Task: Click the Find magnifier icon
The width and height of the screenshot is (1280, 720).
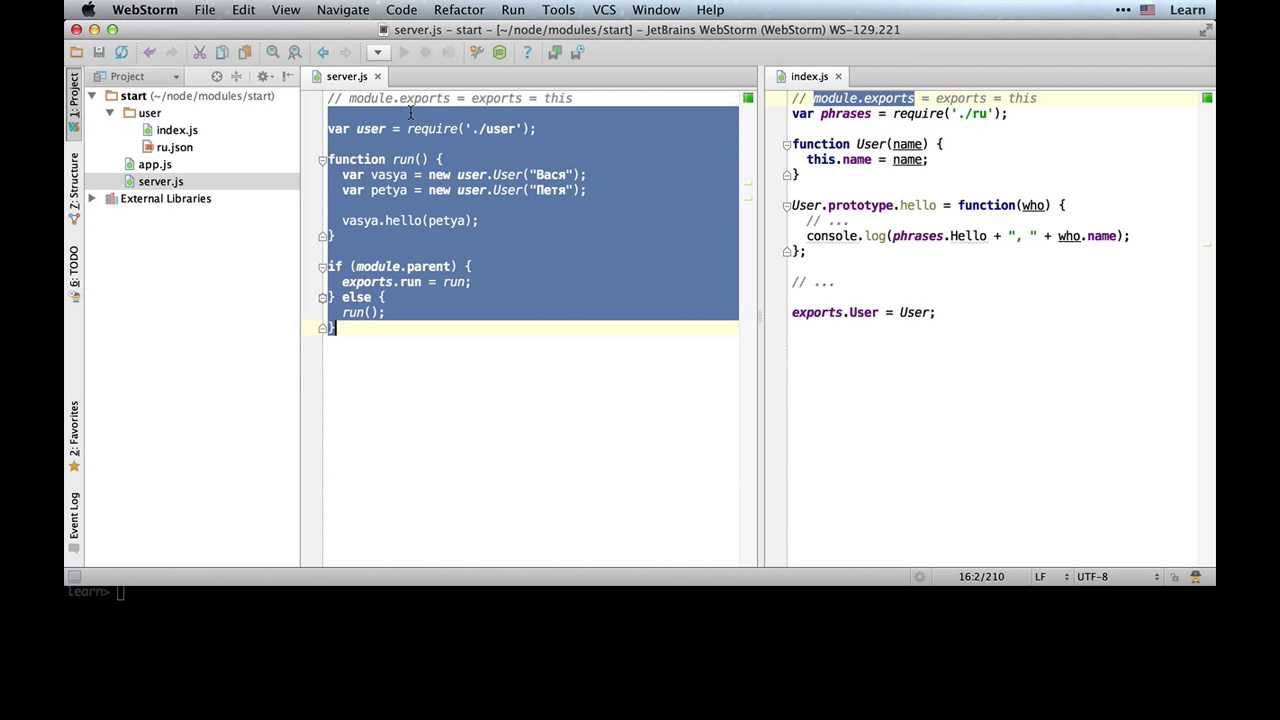Action: 272,52
